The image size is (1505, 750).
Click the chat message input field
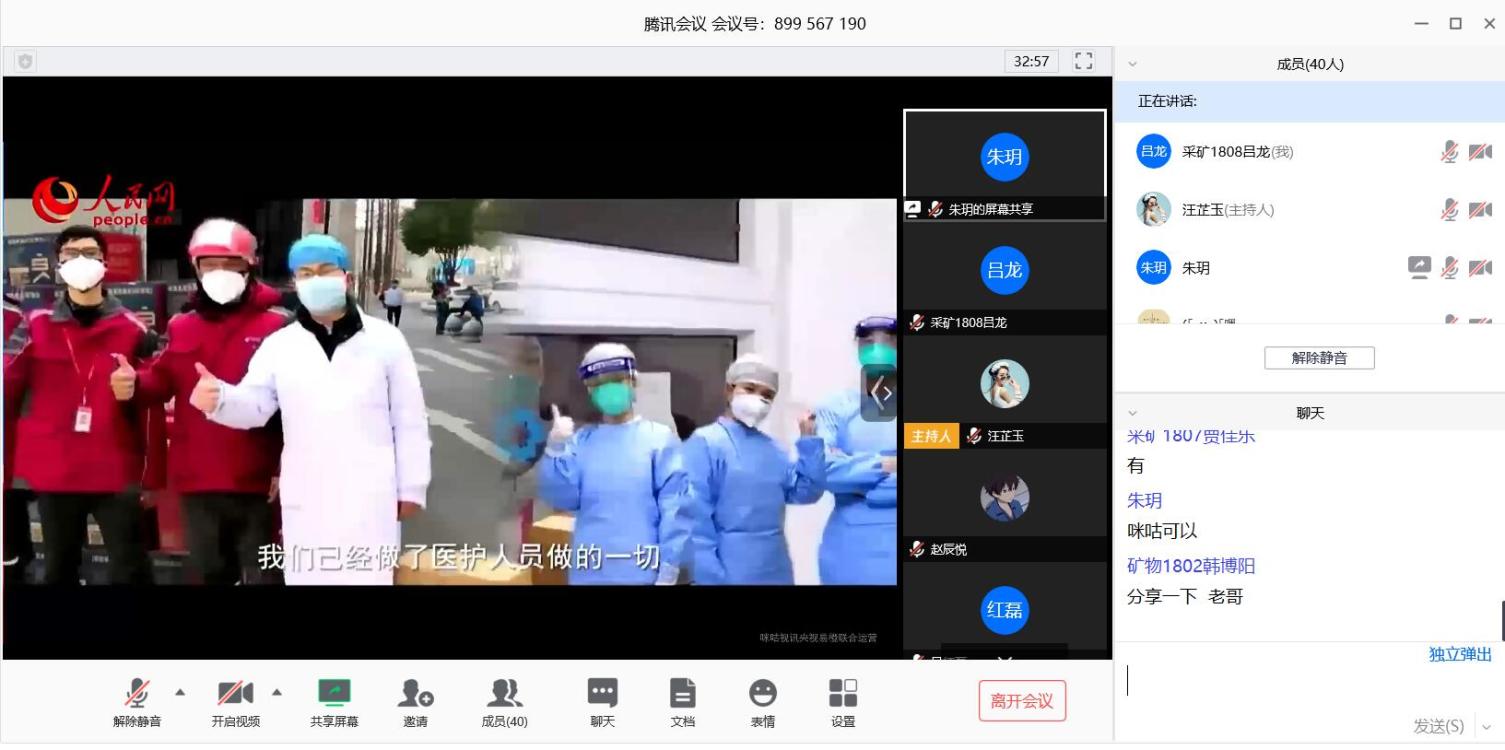click(1300, 682)
